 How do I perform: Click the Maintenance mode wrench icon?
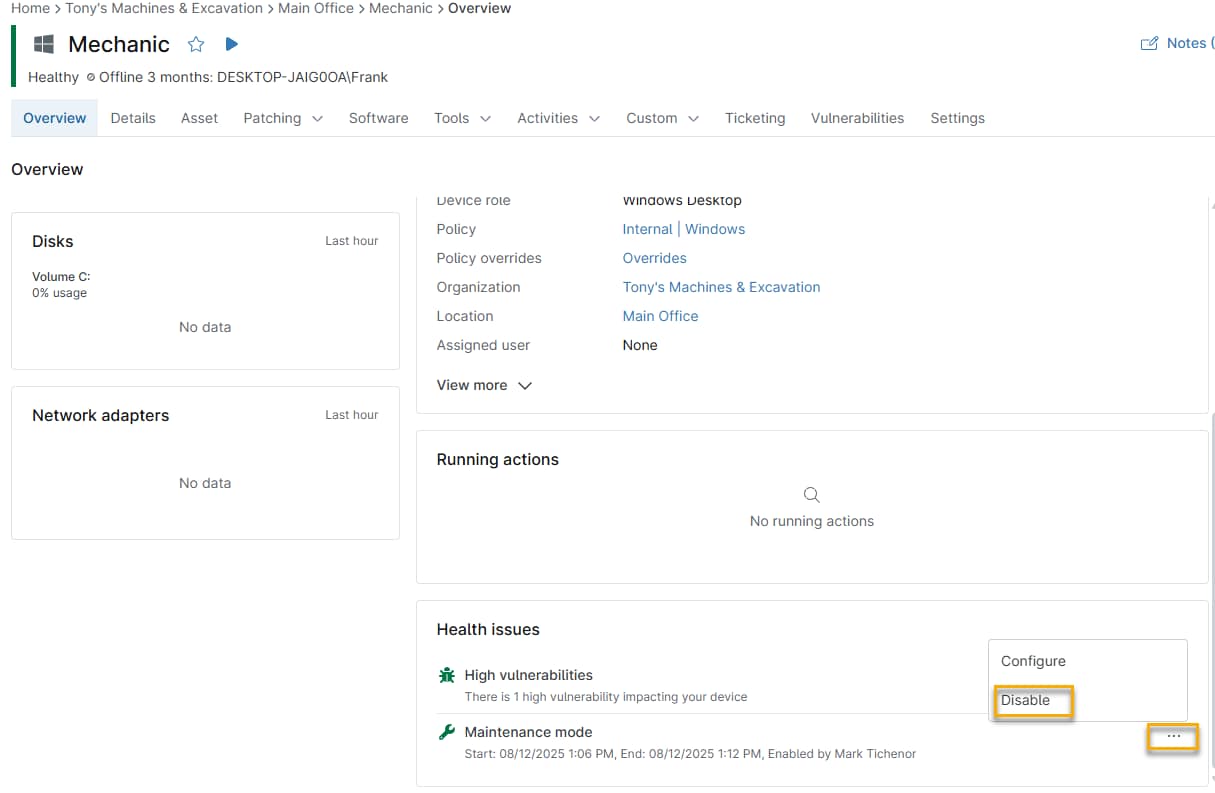click(x=447, y=732)
